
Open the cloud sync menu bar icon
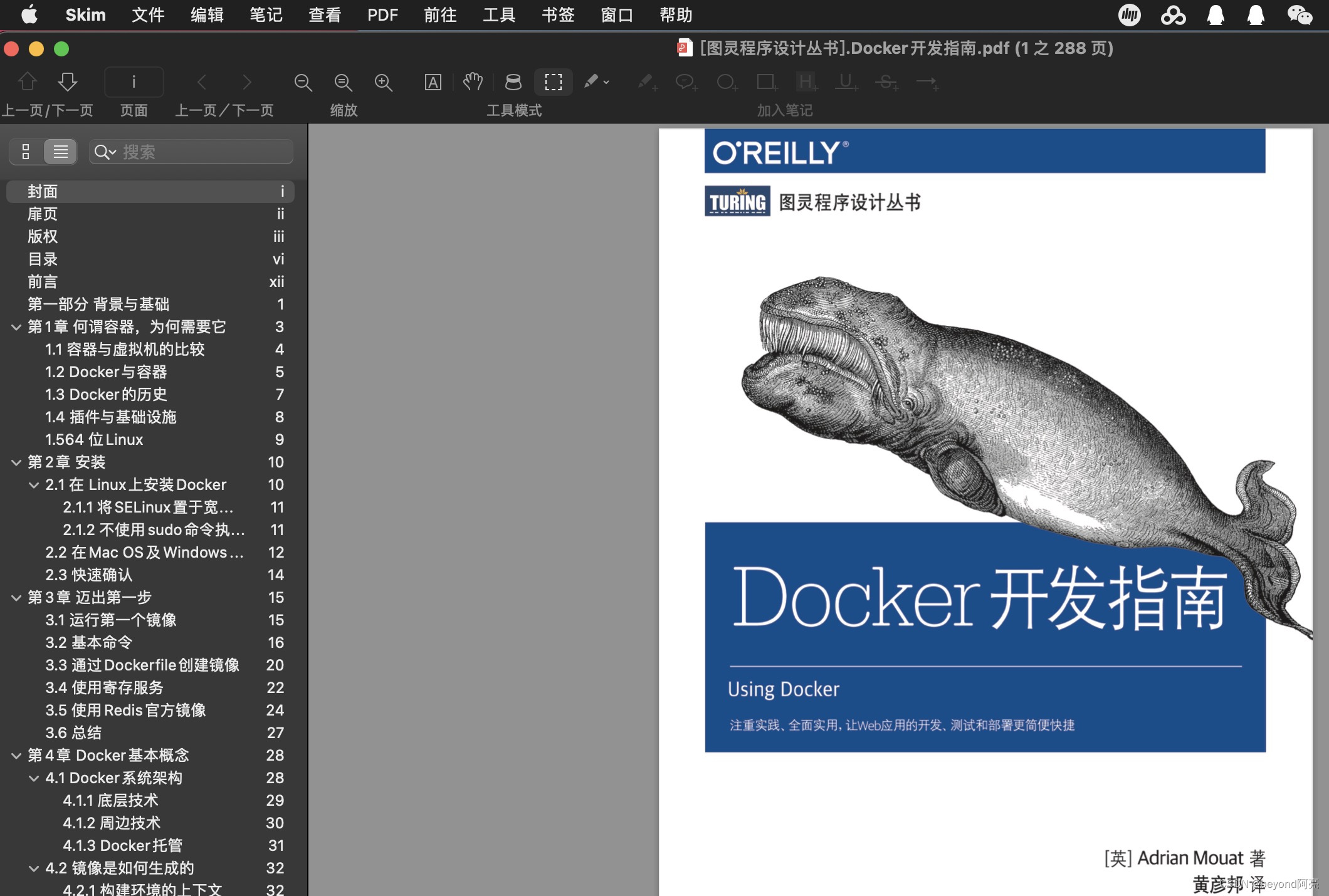(x=1173, y=14)
